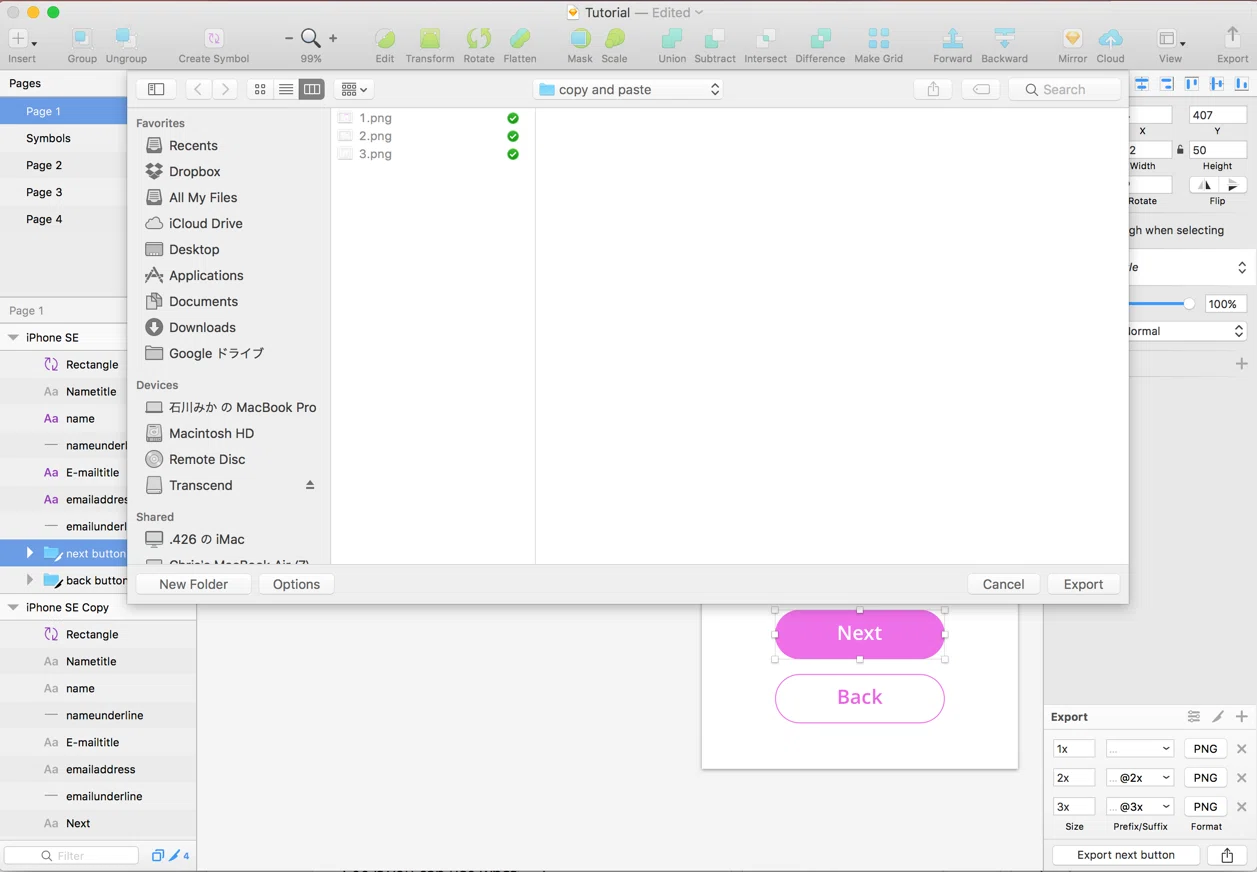Switch file dialog to list view
Screen dimensions: 1257x872
286,89
